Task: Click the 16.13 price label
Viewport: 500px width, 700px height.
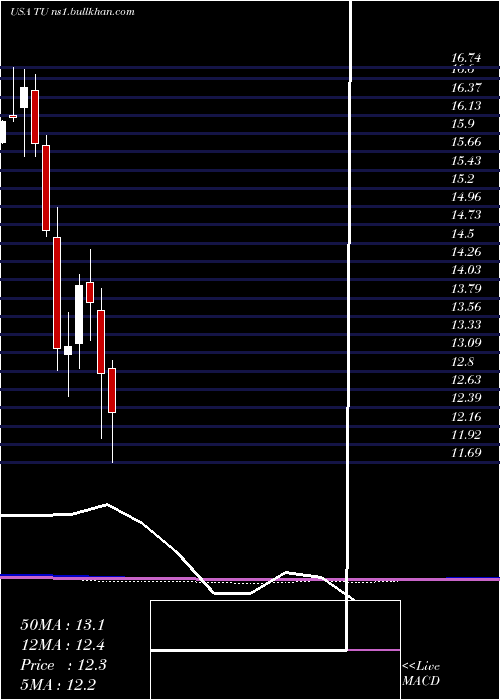Action: click(466, 106)
